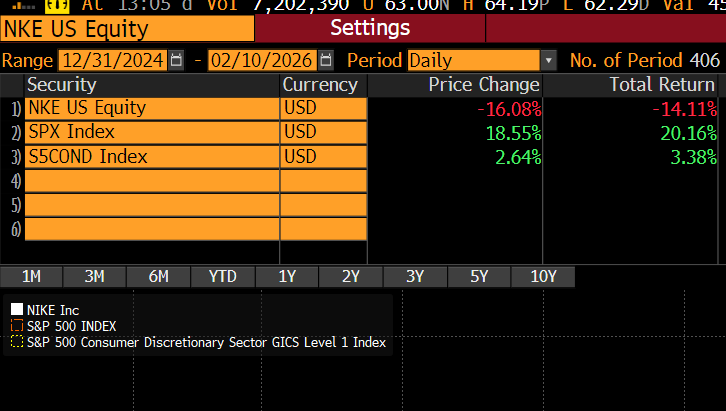726x411 pixels.
Task: Open the start date calendar picker icon
Action: pos(176,60)
